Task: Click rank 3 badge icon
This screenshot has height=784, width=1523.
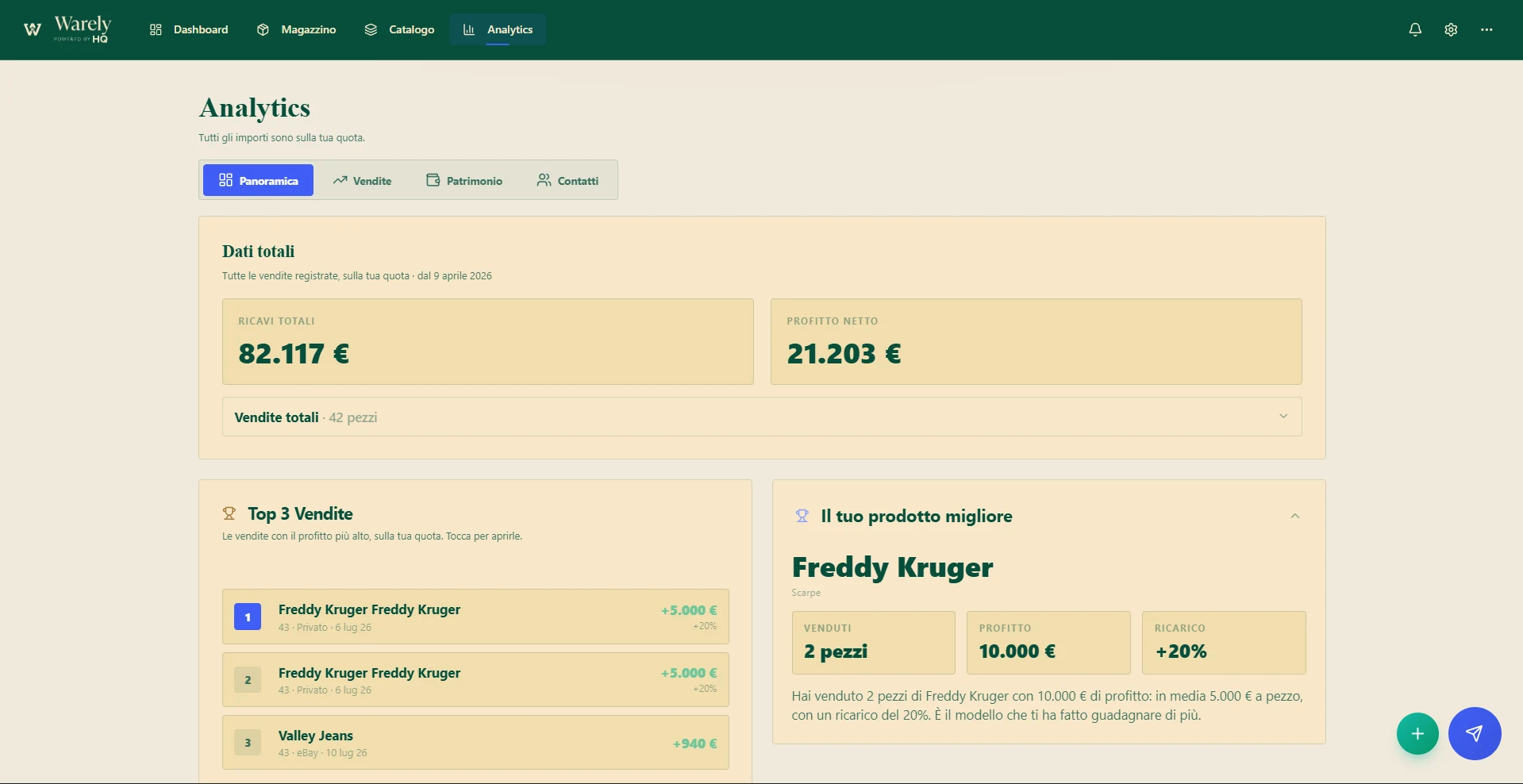Action: tap(248, 743)
